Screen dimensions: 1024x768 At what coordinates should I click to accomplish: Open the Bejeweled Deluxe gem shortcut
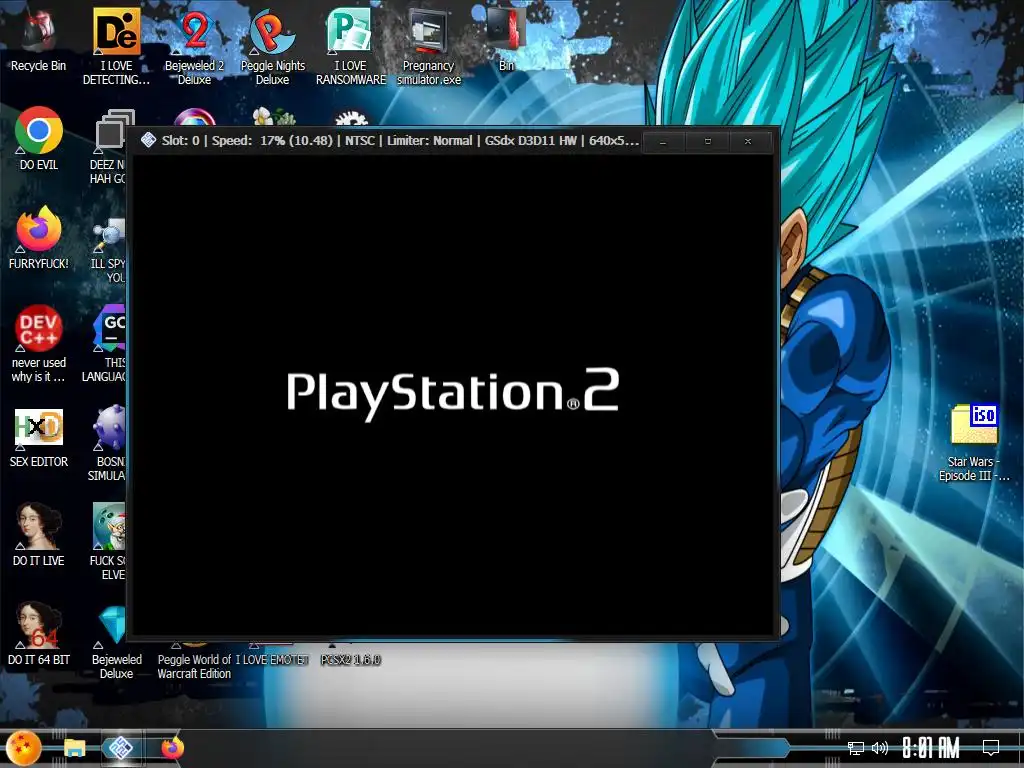coord(116,641)
